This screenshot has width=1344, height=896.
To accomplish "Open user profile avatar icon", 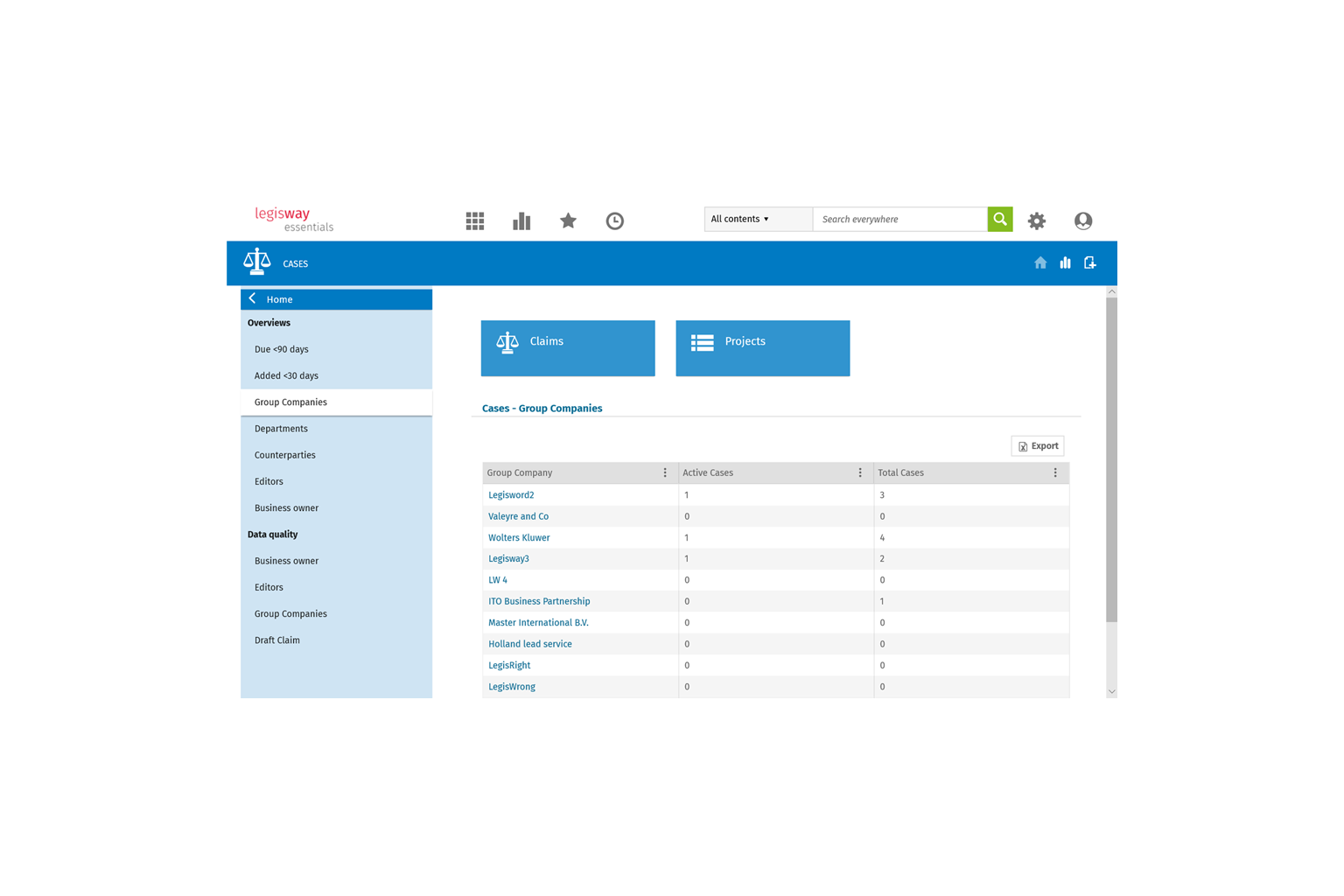I will [1083, 220].
